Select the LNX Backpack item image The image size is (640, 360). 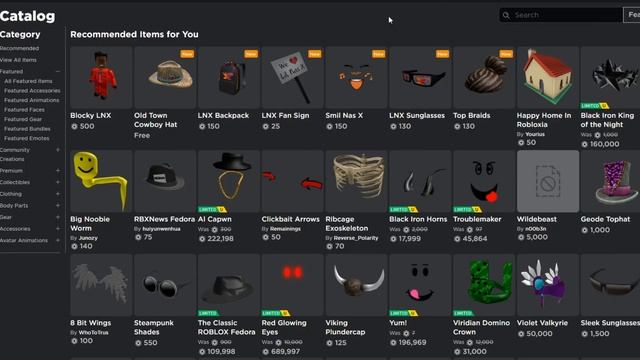[229, 77]
